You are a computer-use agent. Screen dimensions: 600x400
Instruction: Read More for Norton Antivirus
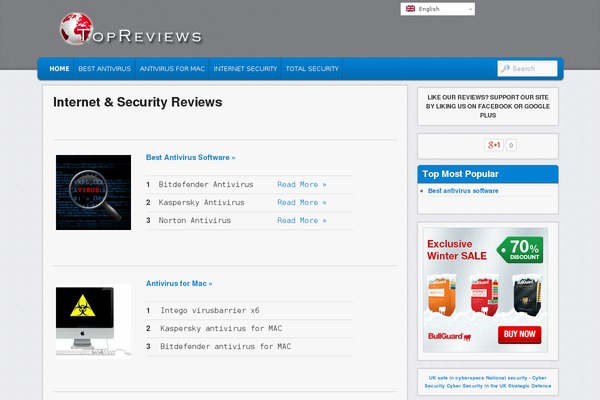point(302,220)
